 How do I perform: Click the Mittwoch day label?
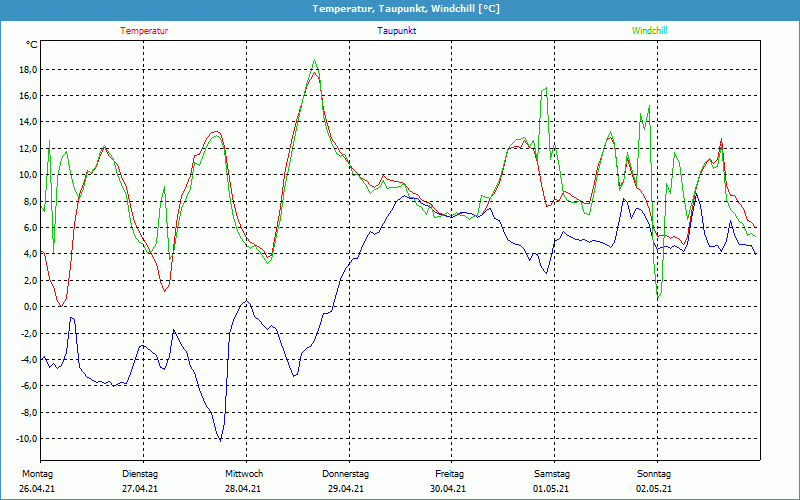(244, 474)
